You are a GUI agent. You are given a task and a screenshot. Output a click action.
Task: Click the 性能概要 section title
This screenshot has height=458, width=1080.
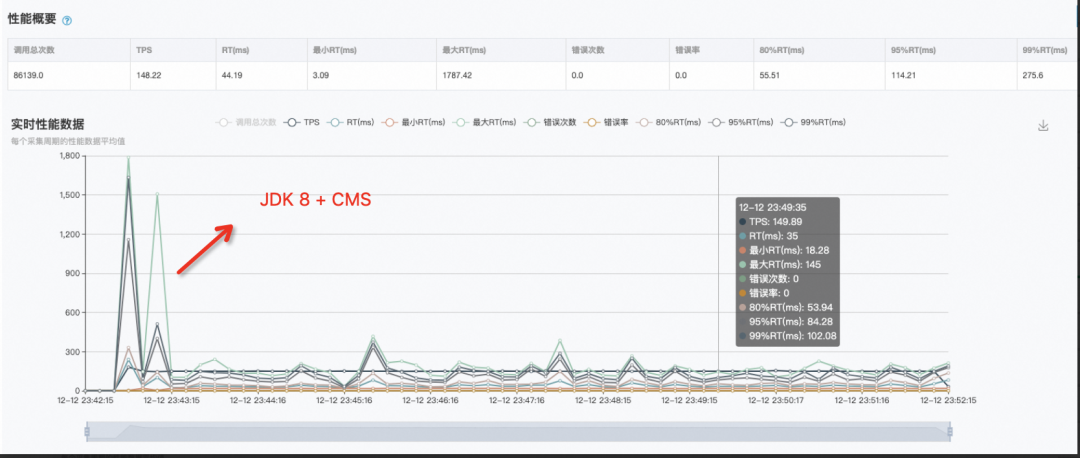(x=32, y=19)
